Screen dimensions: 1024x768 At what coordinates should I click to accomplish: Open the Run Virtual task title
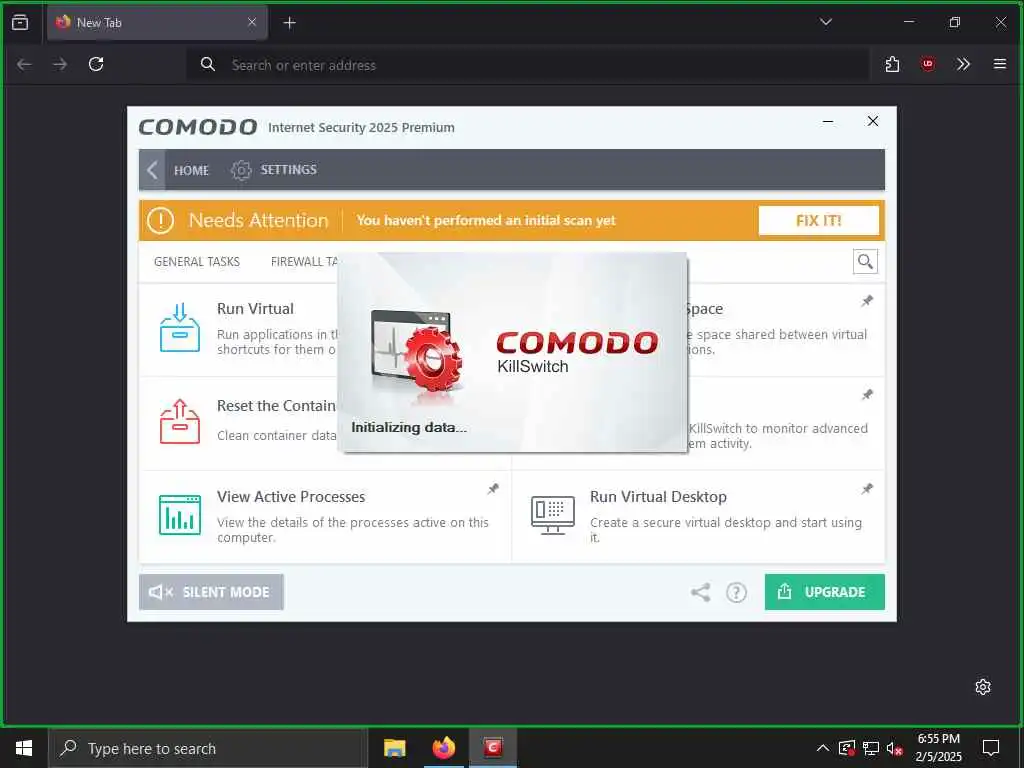[x=255, y=309]
